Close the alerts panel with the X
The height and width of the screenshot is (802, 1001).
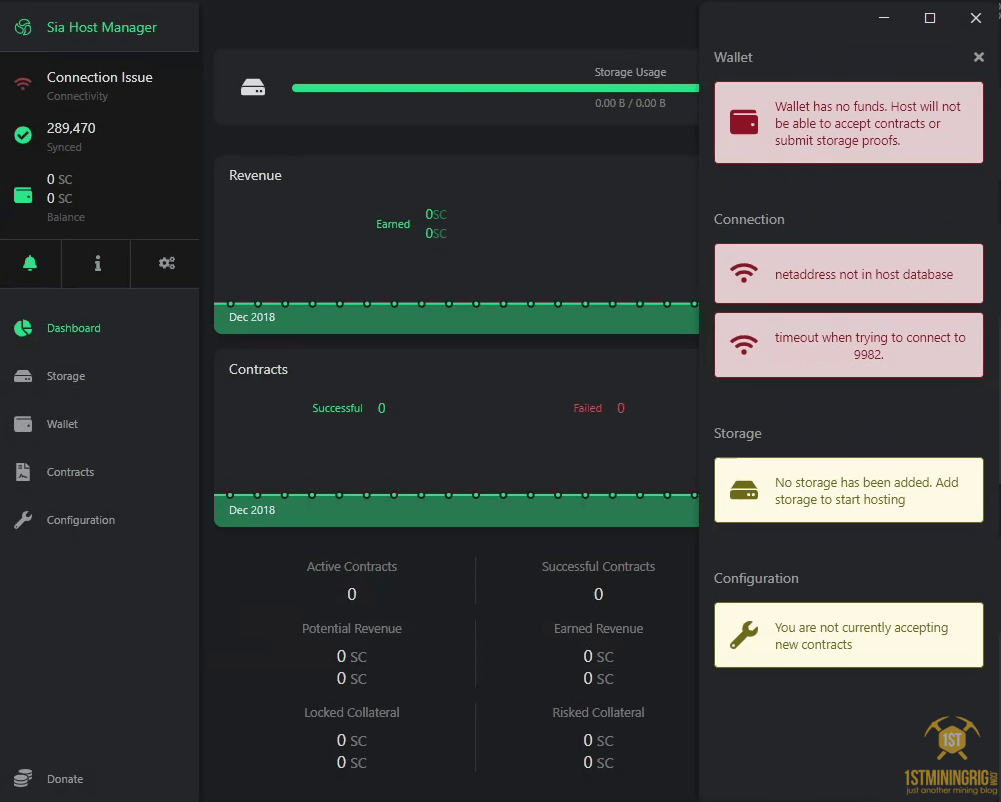pos(979,57)
